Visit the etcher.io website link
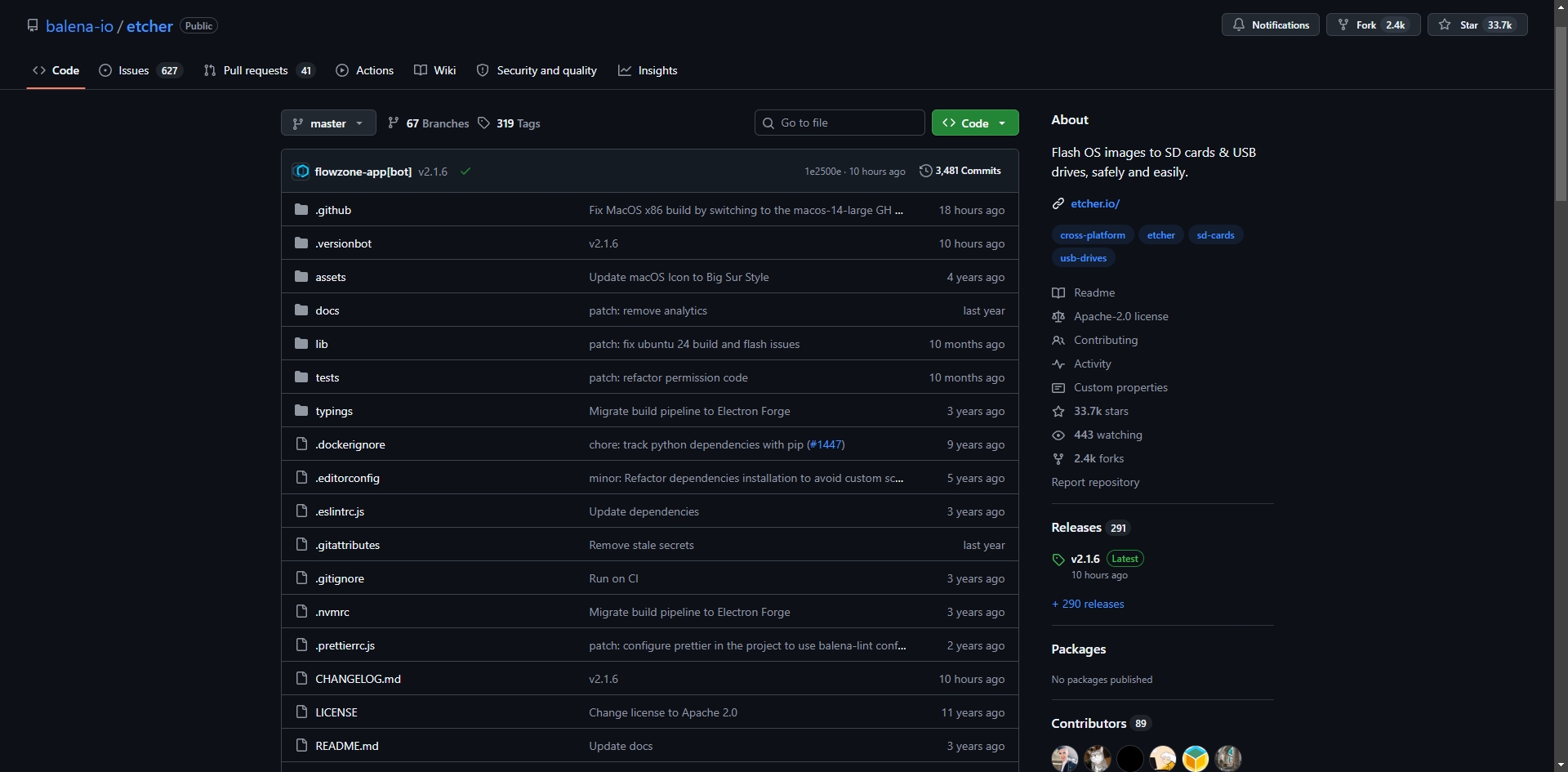1568x772 pixels. tap(1095, 203)
